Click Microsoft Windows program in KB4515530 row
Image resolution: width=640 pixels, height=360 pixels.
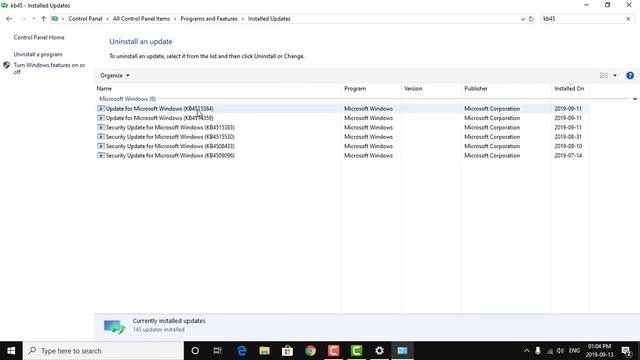click(x=368, y=137)
